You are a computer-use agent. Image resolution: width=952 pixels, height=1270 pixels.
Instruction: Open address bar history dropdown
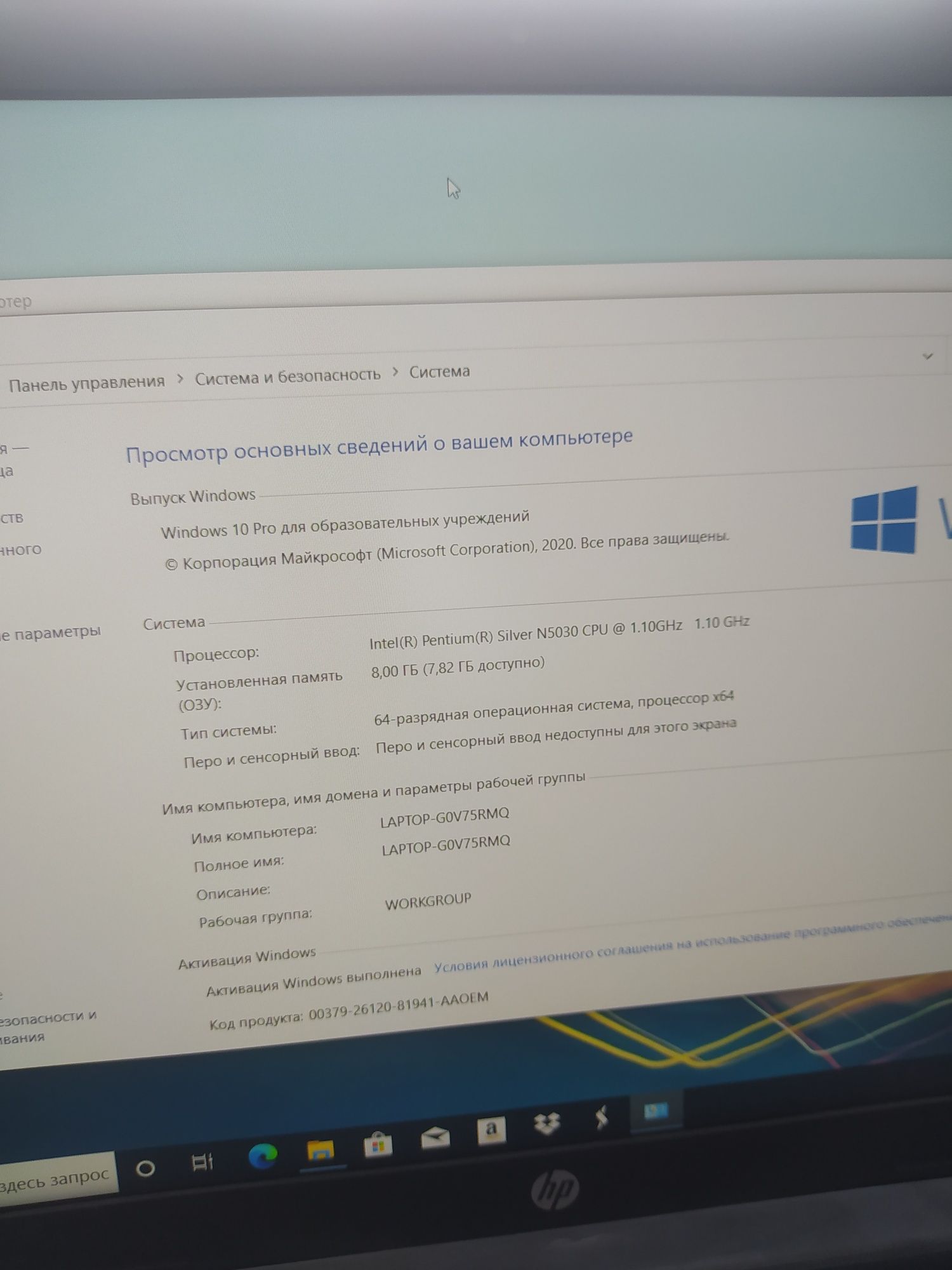[x=927, y=356]
